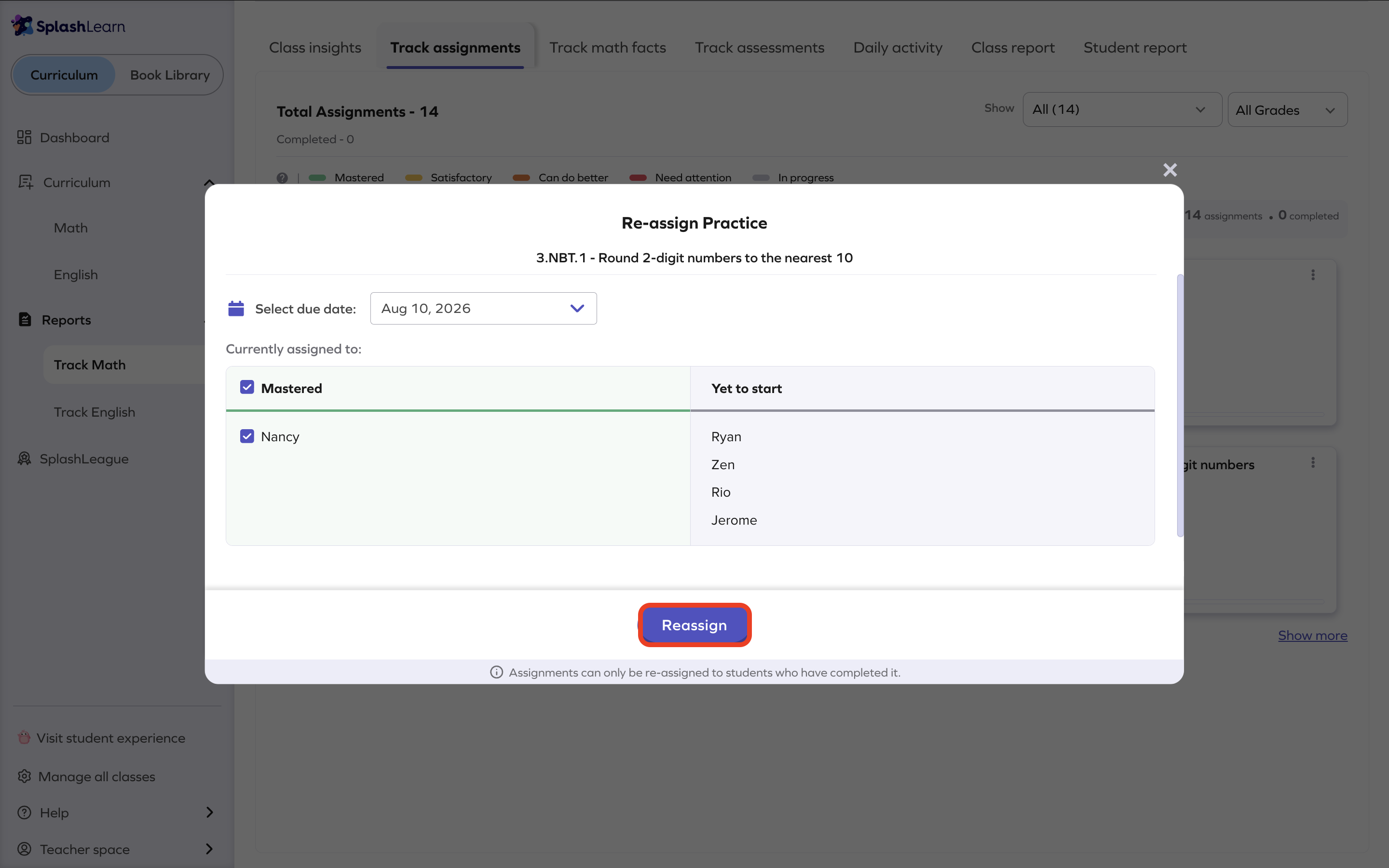The width and height of the screenshot is (1389, 868).
Task: Open the Track assessments tab
Action: click(759, 47)
